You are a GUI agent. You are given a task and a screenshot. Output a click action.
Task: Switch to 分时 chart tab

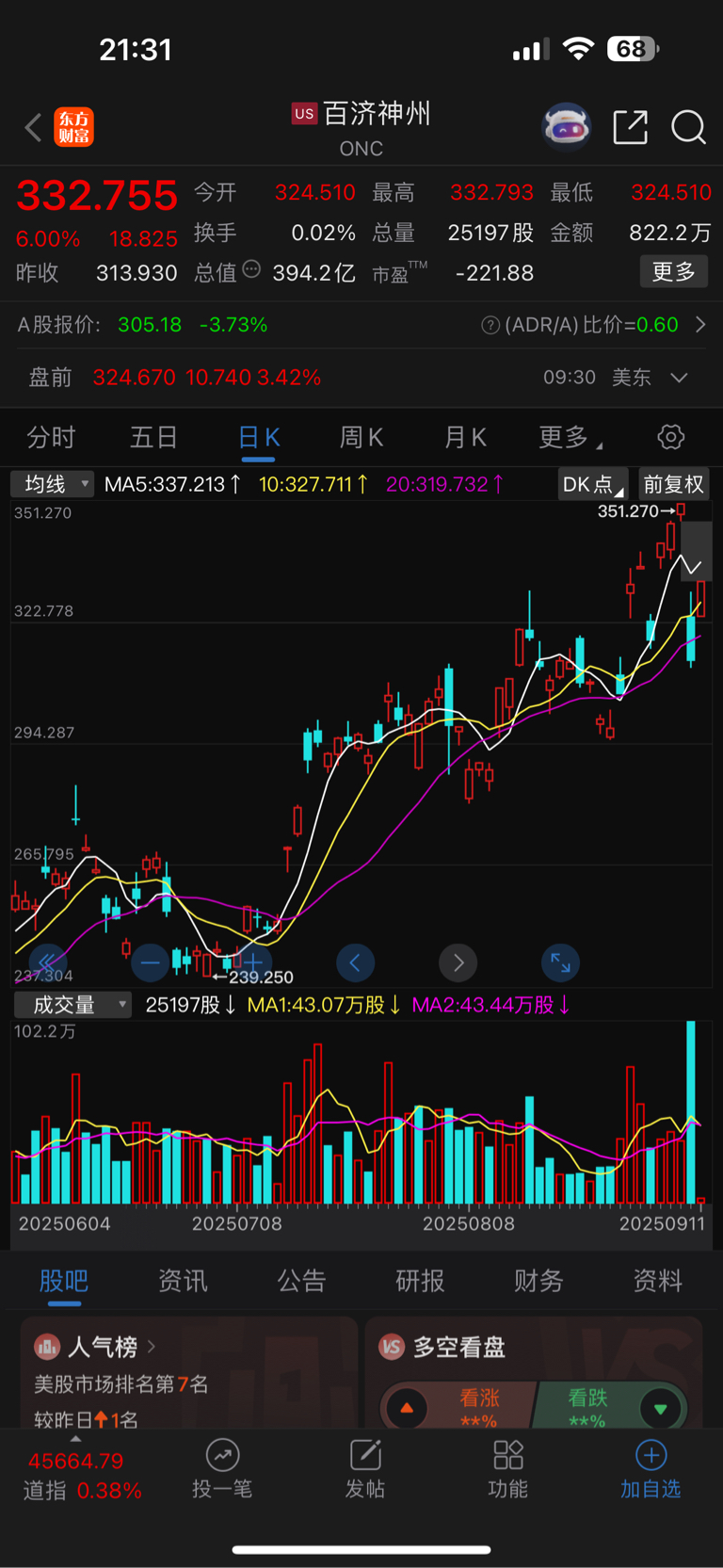pos(51,437)
